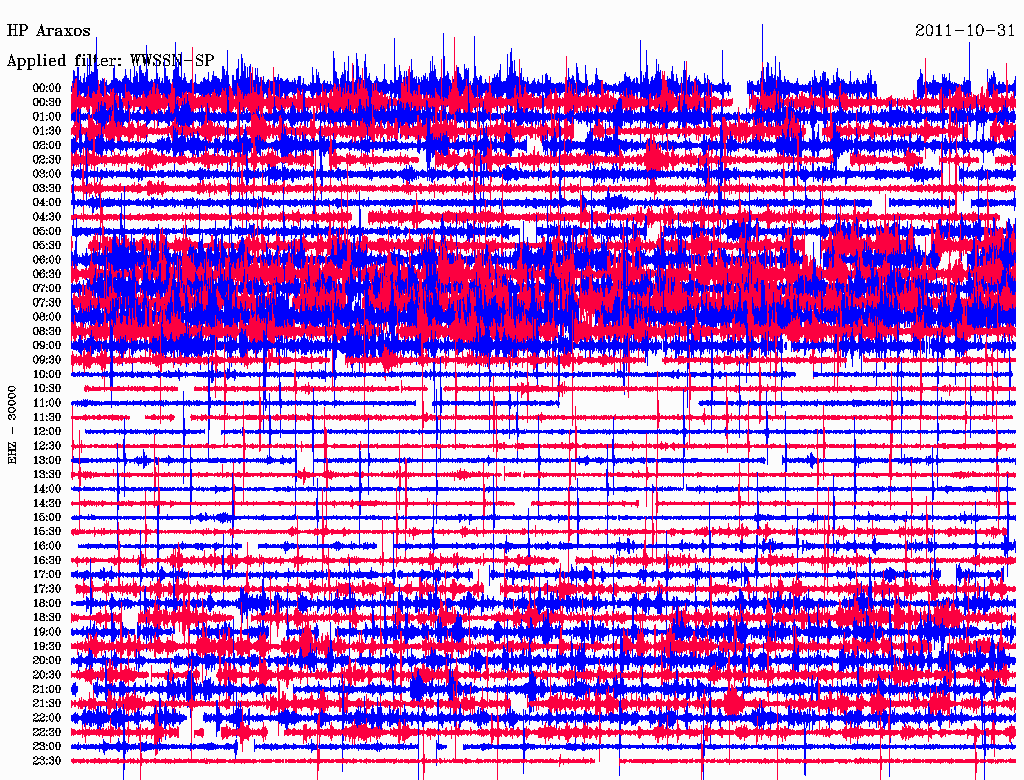1024x780 pixels.
Task: Select the 14:30 time label
Action: [x=47, y=503]
